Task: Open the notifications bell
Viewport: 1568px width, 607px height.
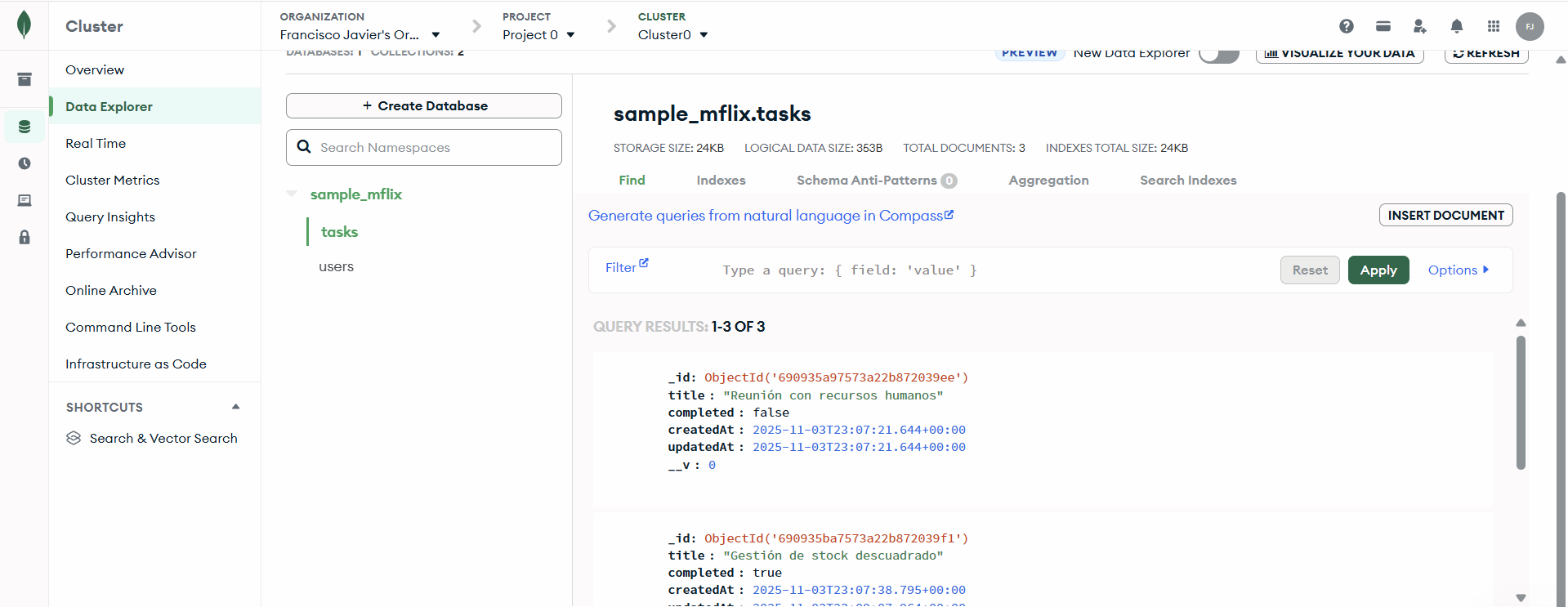Action: click(1457, 26)
